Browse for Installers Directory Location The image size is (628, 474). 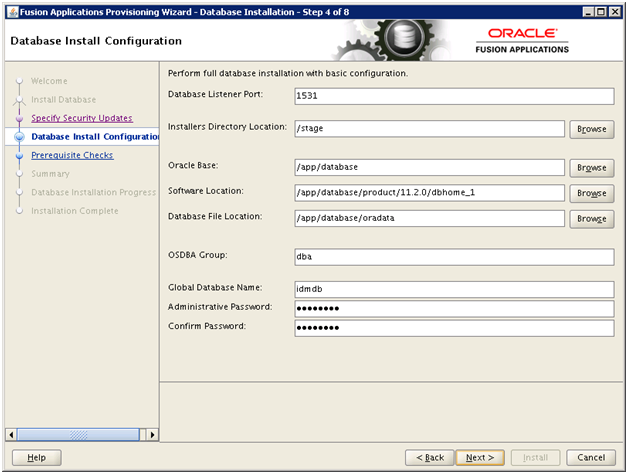[592, 129]
